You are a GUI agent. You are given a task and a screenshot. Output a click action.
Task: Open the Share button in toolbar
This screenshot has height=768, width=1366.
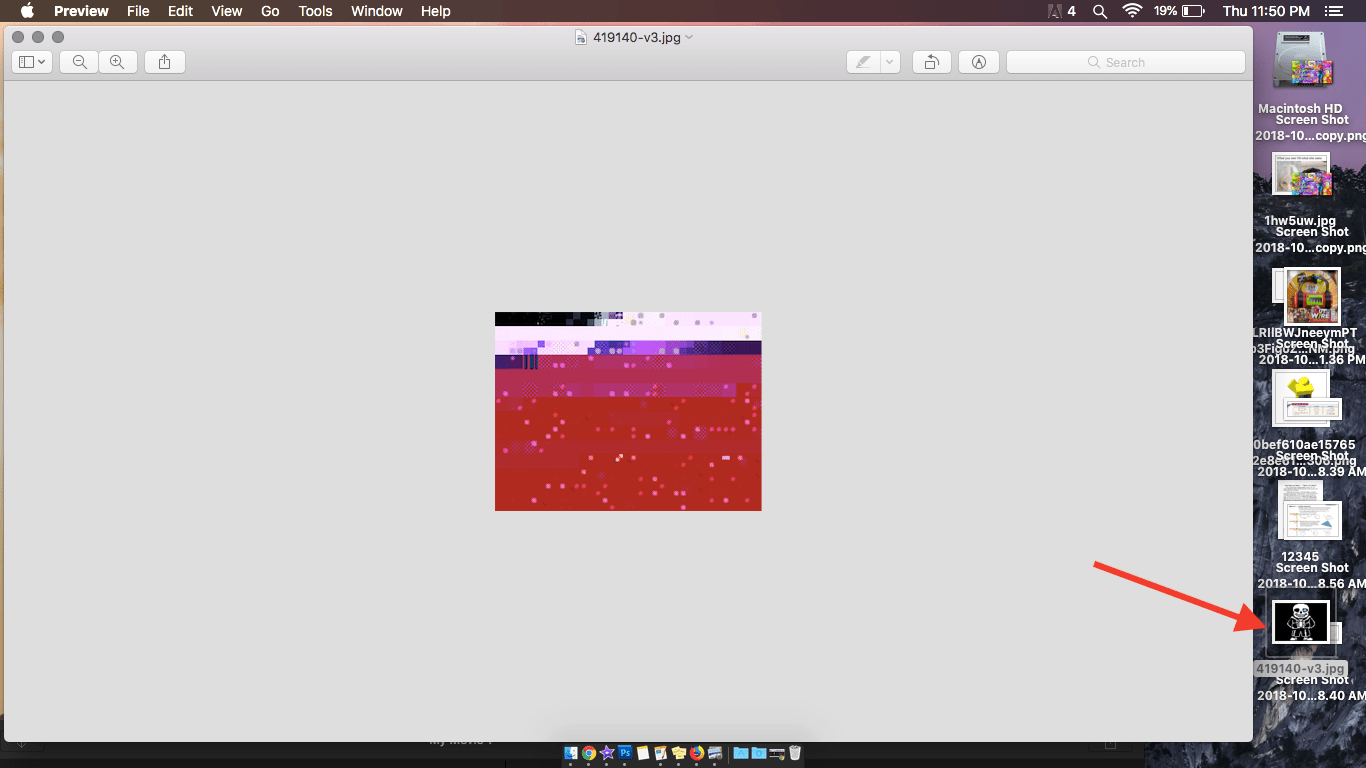point(165,62)
